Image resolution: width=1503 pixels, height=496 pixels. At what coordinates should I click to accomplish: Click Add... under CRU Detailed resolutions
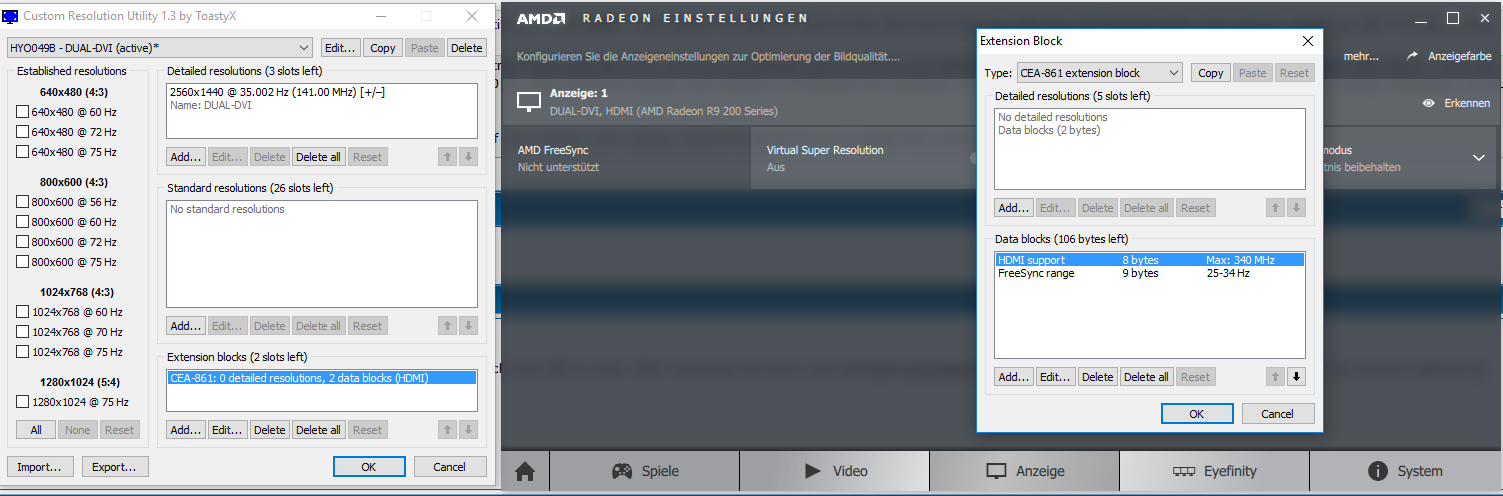click(x=186, y=157)
